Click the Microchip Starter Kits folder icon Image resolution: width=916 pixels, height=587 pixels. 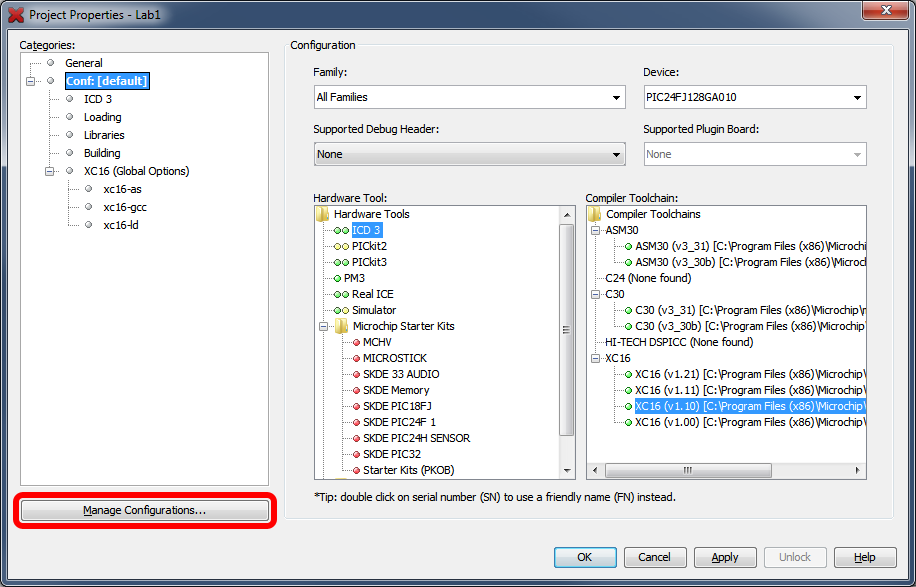point(341,326)
